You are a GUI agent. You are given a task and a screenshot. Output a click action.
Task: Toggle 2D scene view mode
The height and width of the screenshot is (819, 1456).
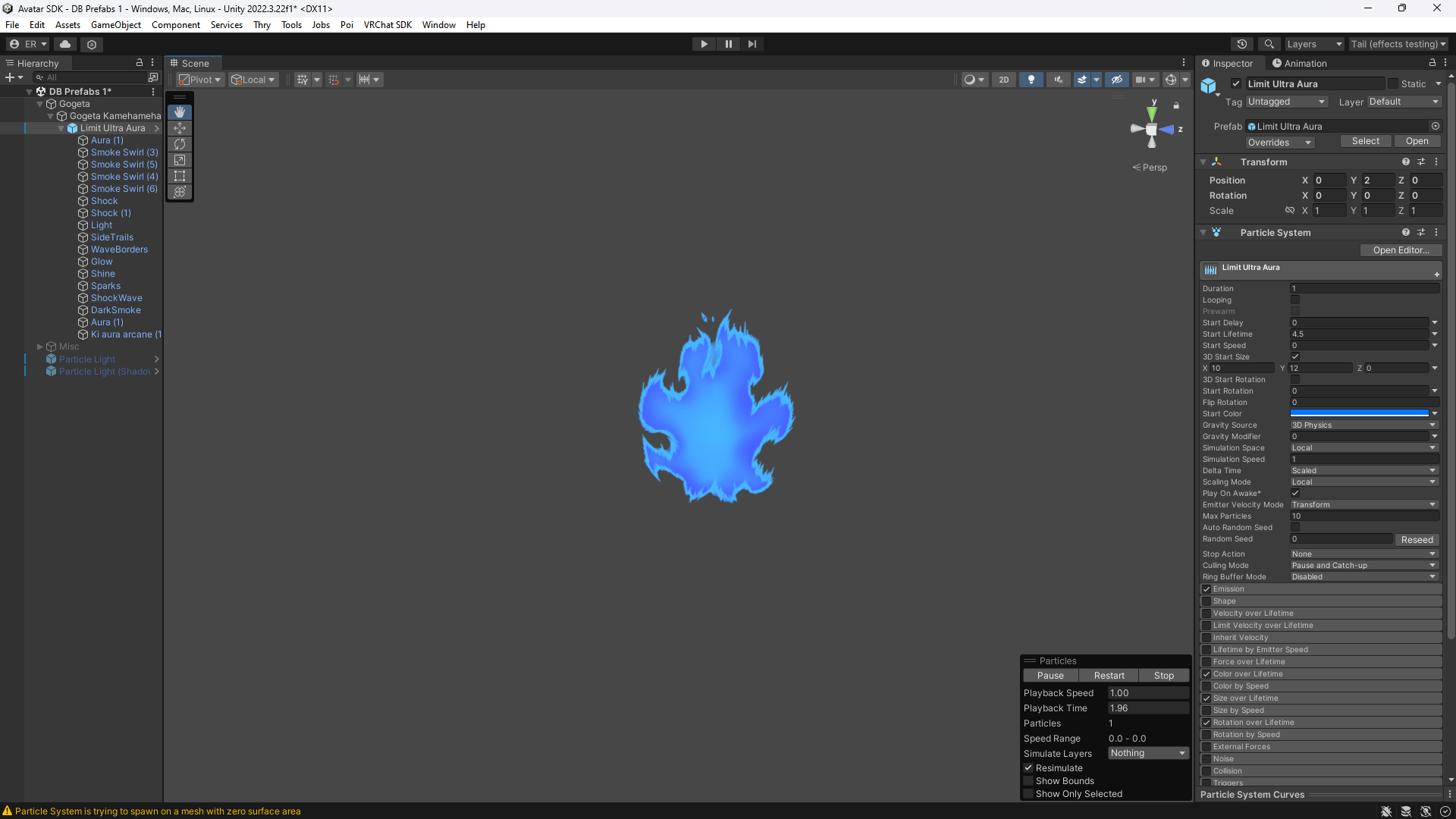1003,80
